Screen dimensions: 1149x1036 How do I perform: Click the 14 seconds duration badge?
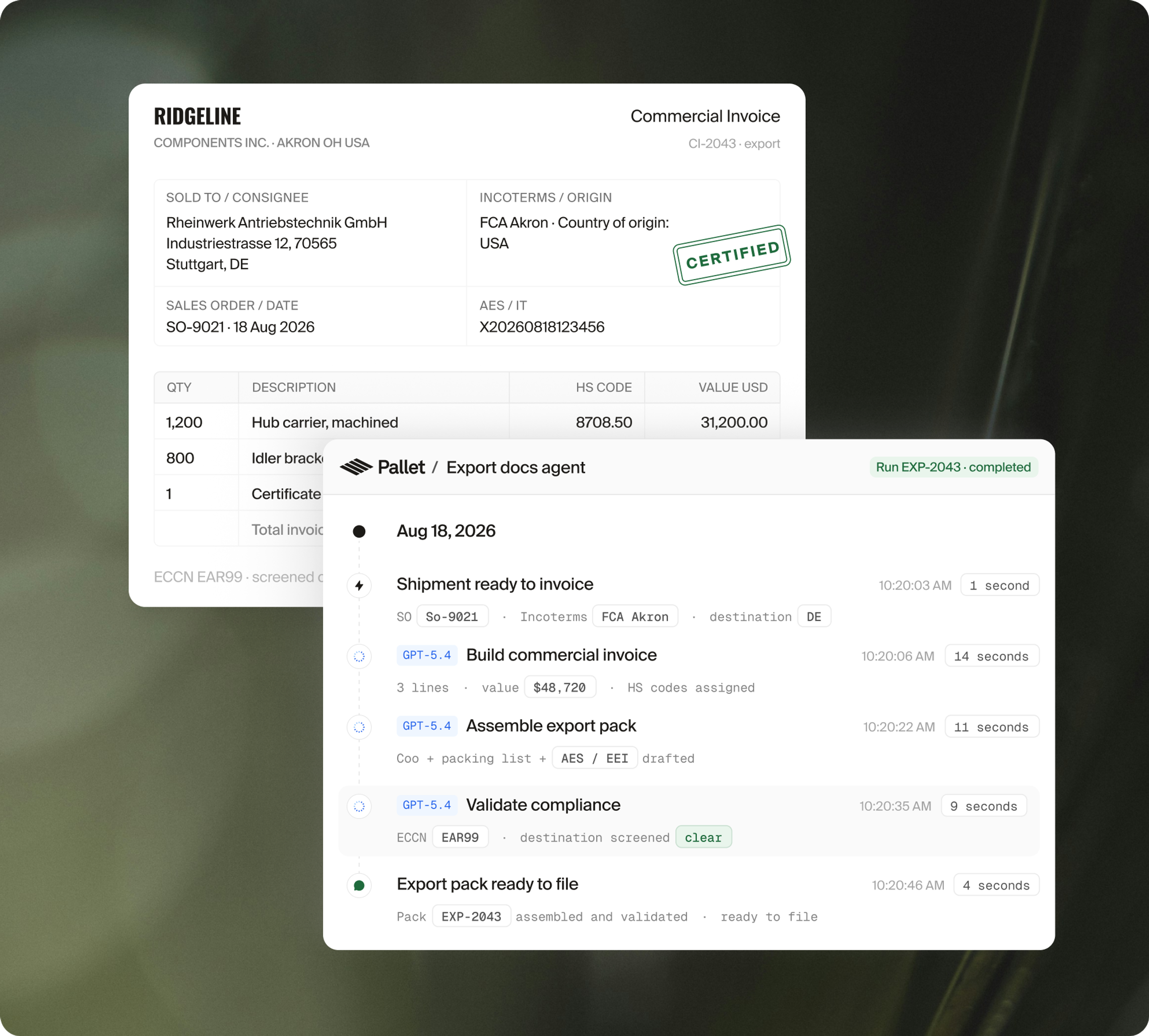pos(992,656)
